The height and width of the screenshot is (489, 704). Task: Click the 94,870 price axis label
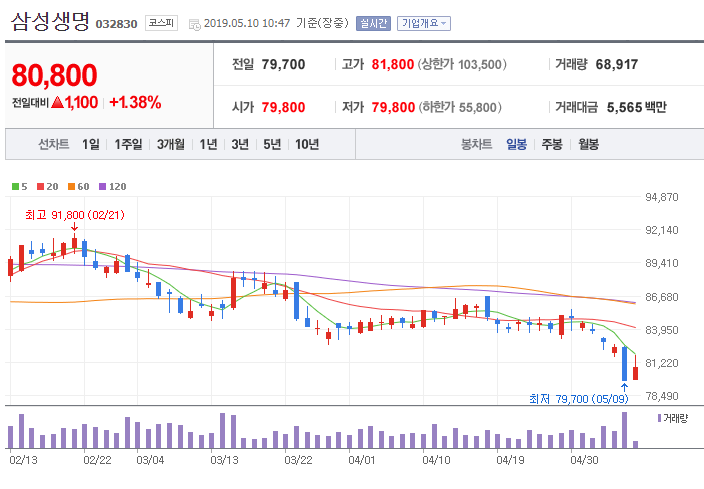pos(662,197)
